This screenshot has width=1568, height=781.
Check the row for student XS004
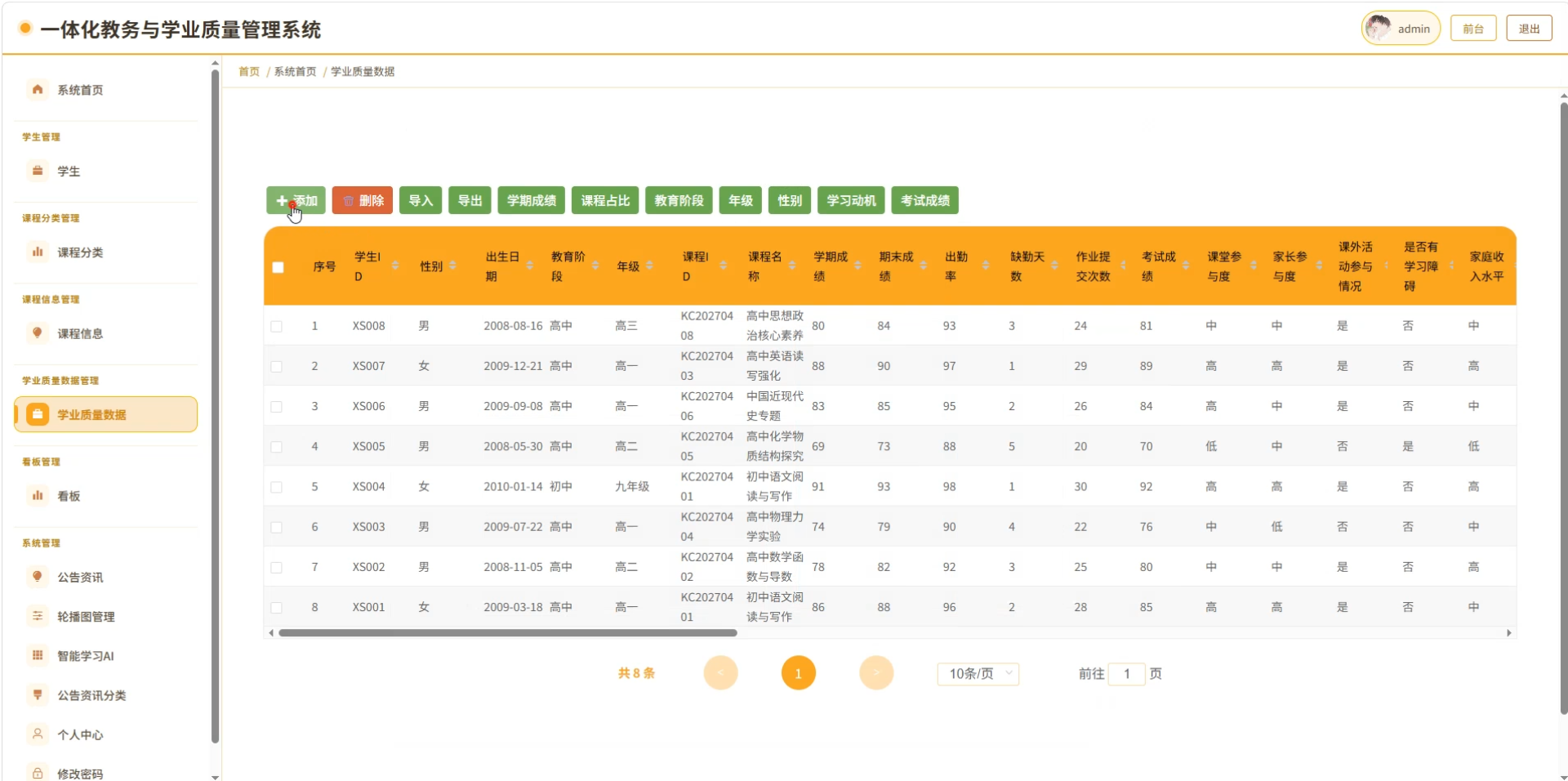click(277, 487)
